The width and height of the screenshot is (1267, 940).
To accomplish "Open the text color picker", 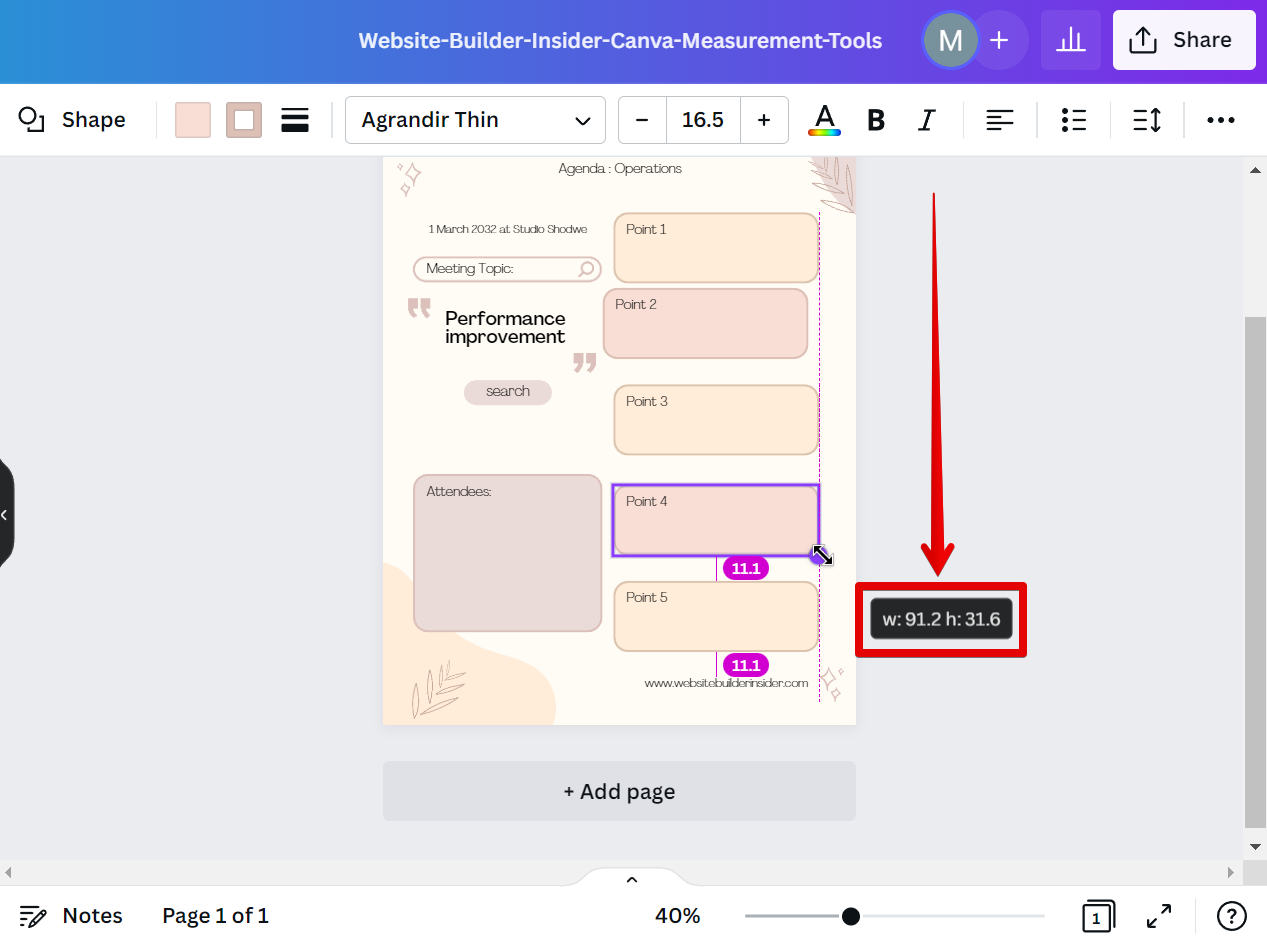I will 824,120.
